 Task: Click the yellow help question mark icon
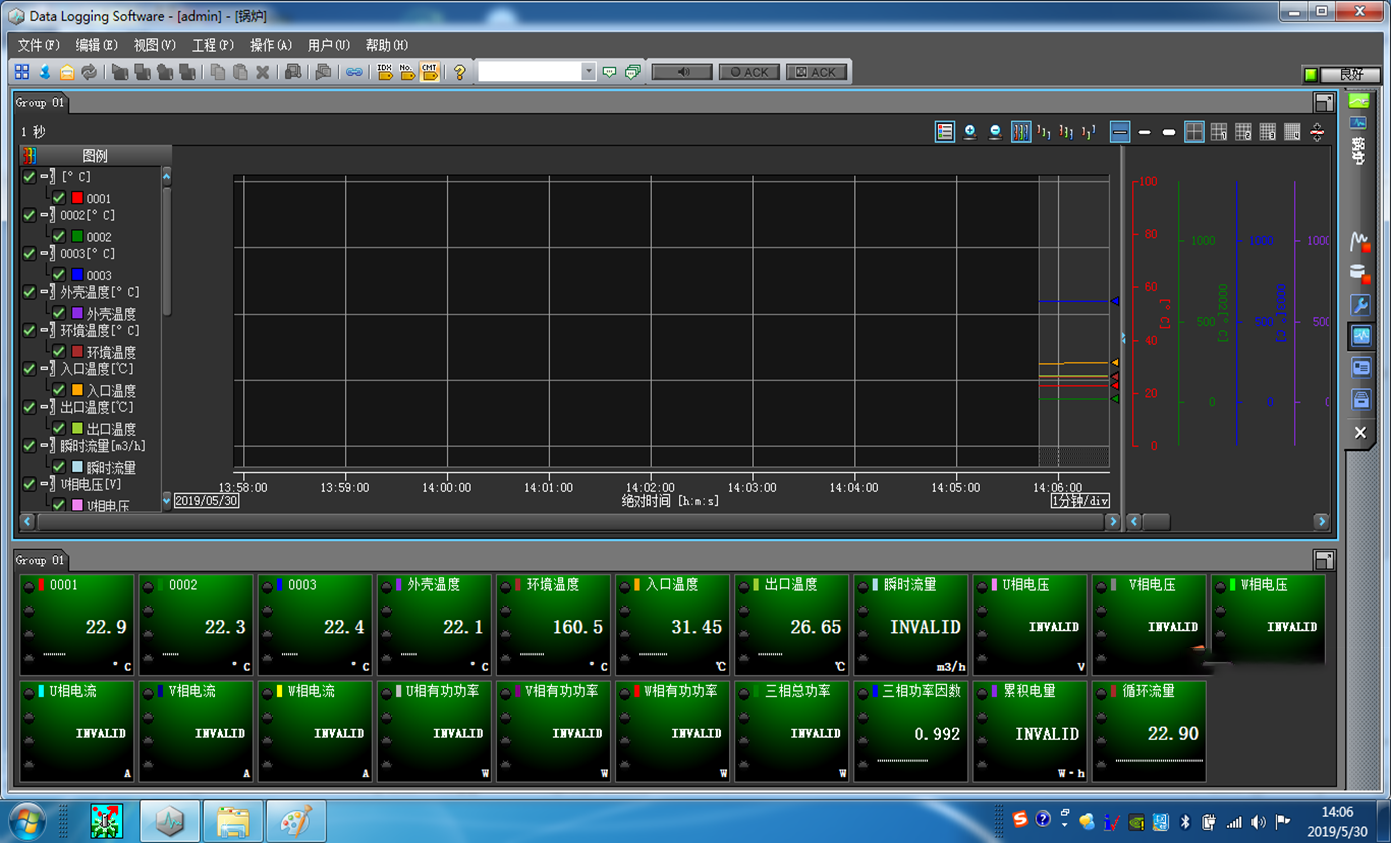pos(459,72)
